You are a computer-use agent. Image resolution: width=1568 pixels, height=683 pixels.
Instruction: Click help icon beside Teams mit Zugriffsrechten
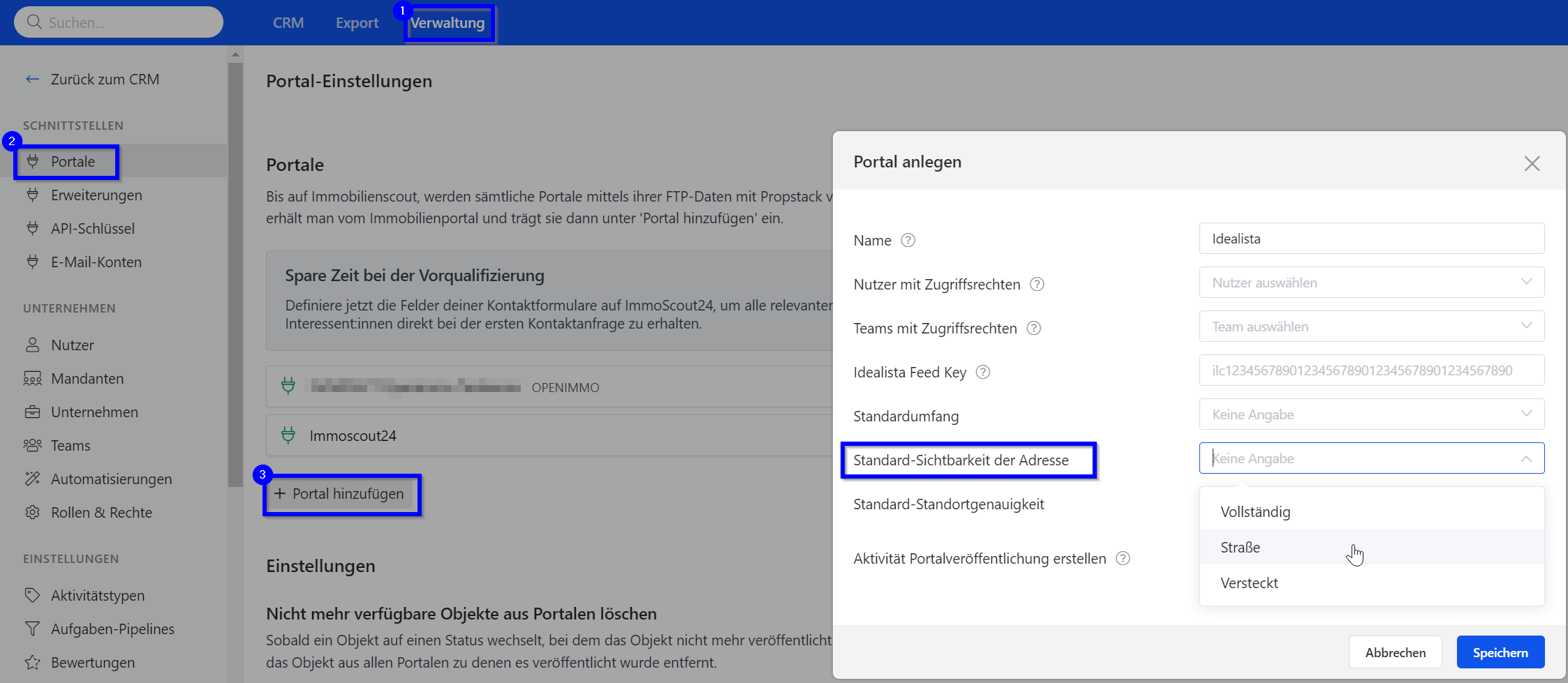pyautogui.click(x=1033, y=328)
